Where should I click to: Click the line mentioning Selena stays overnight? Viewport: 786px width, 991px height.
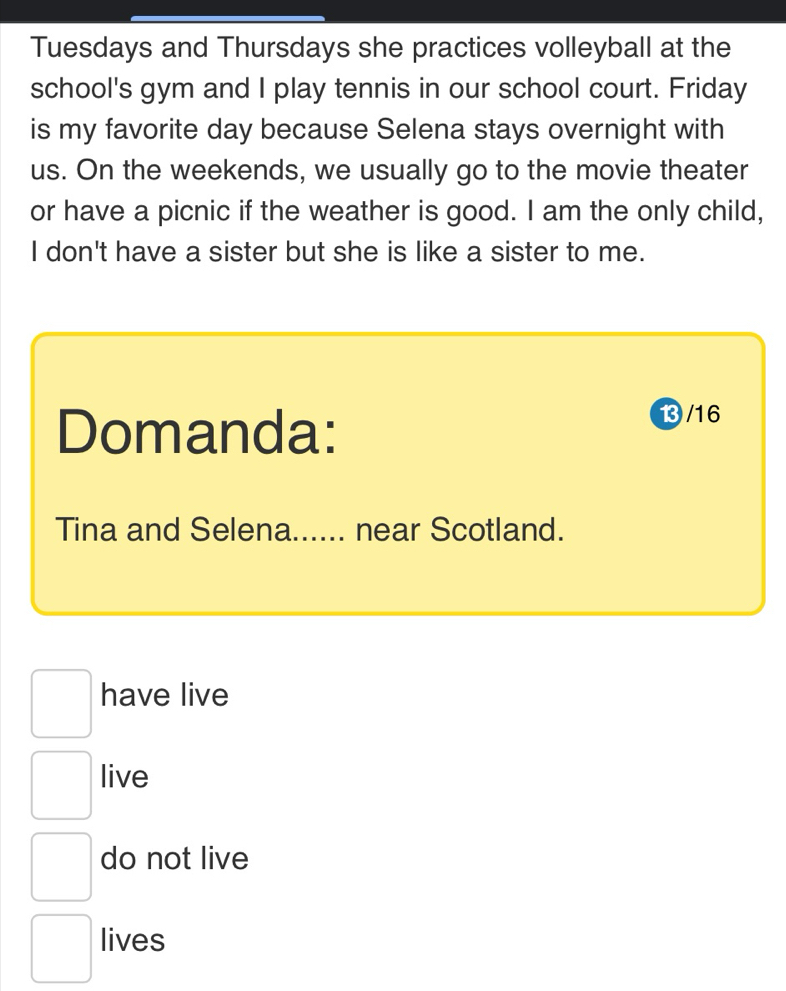(x=377, y=129)
